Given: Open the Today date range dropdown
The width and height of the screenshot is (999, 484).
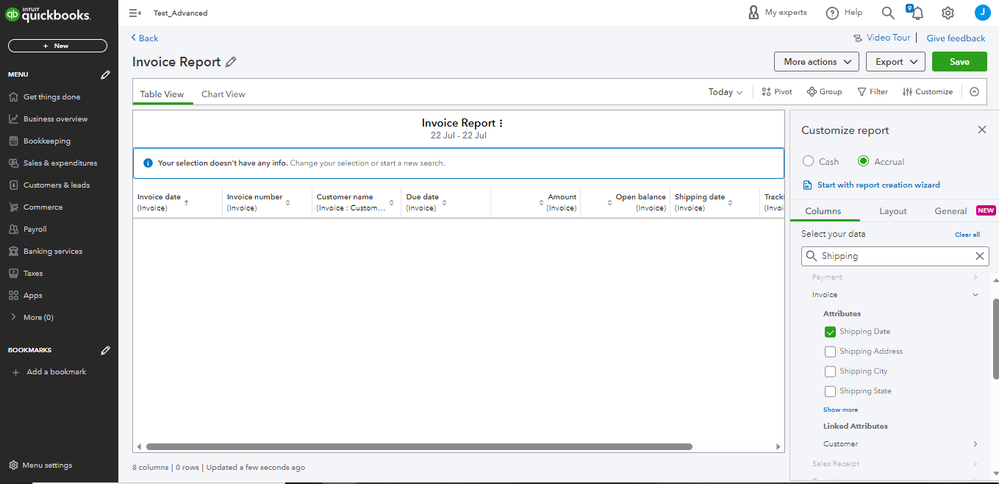Looking at the screenshot, I should pos(725,92).
